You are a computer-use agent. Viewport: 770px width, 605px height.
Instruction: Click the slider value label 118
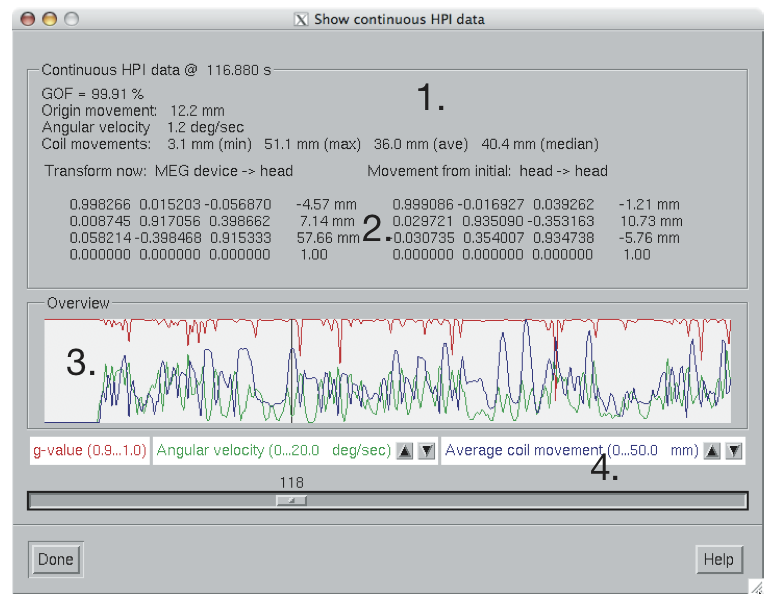tap(292, 483)
